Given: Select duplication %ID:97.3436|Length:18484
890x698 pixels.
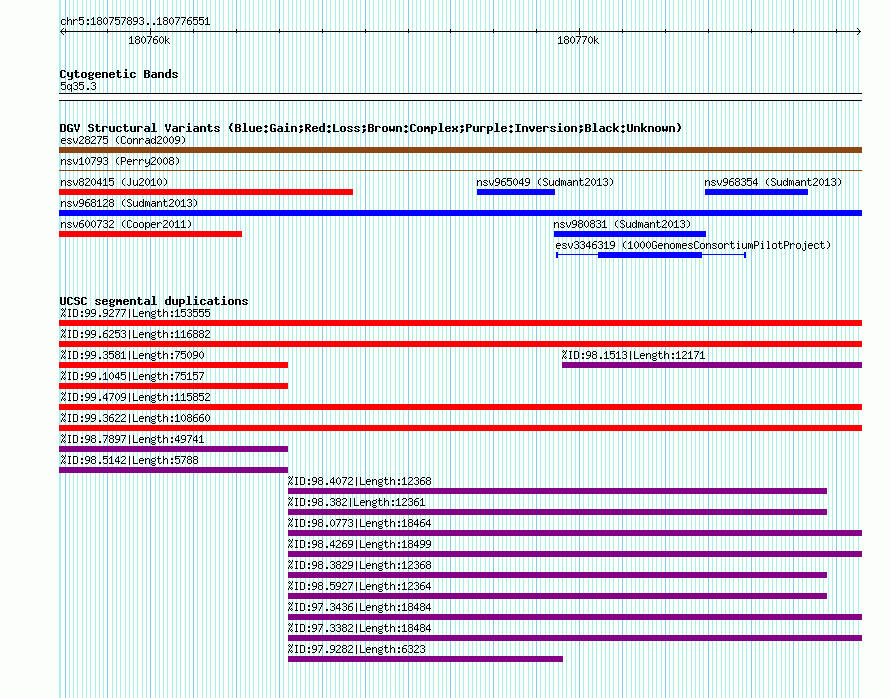Looking at the screenshot, I should tap(575, 617).
